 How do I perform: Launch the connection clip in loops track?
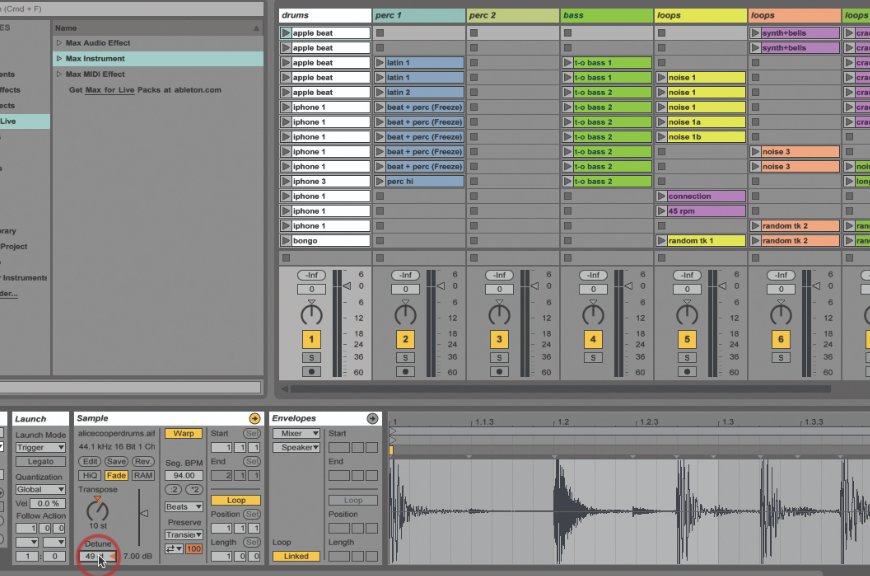[662, 196]
